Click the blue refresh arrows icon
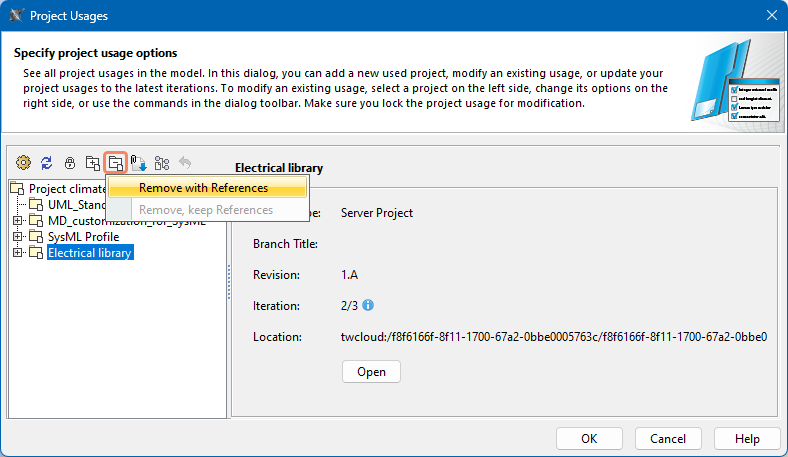 (x=46, y=162)
